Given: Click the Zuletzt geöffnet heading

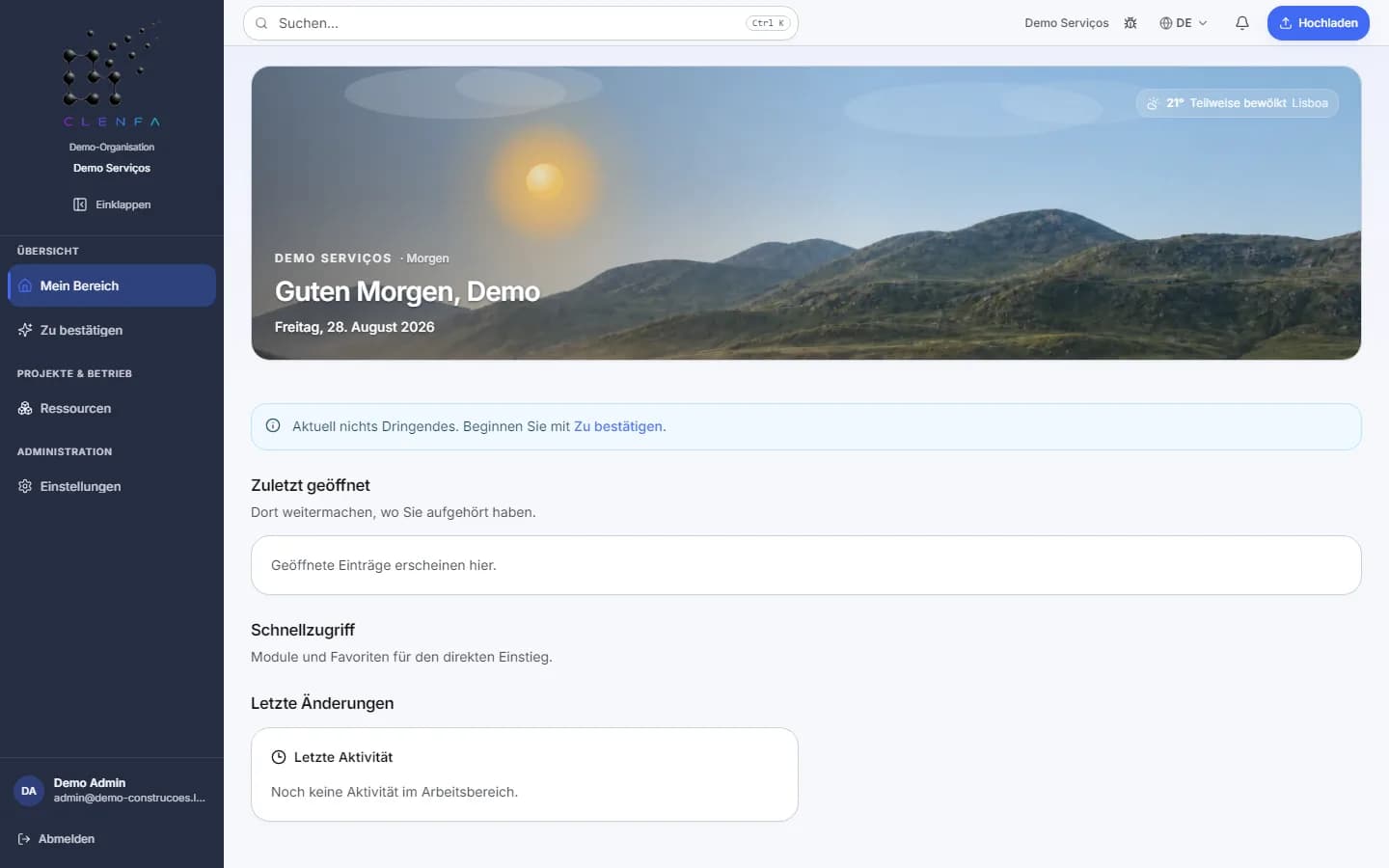Looking at the screenshot, I should pos(311,485).
